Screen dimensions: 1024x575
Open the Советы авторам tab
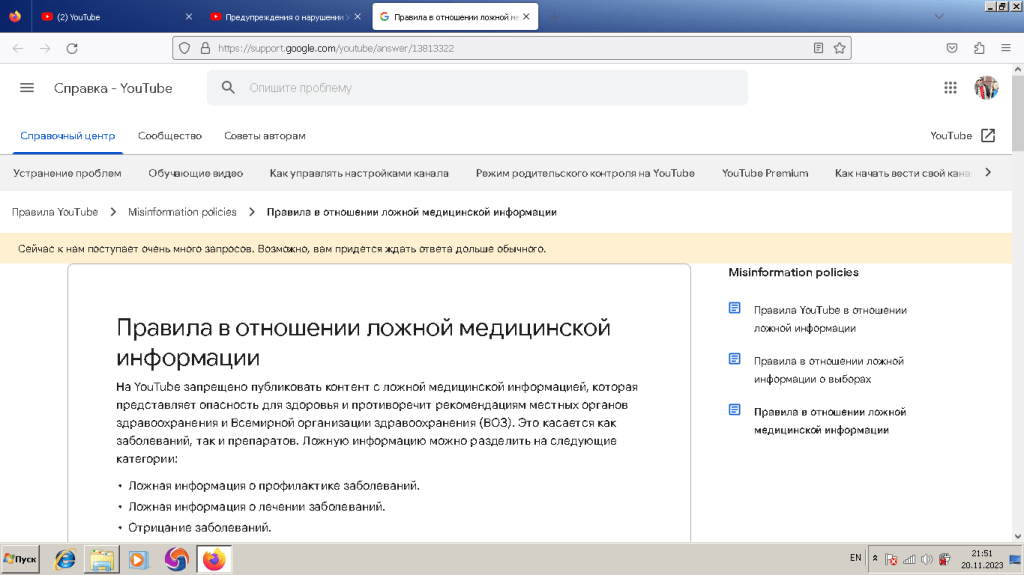(x=264, y=136)
